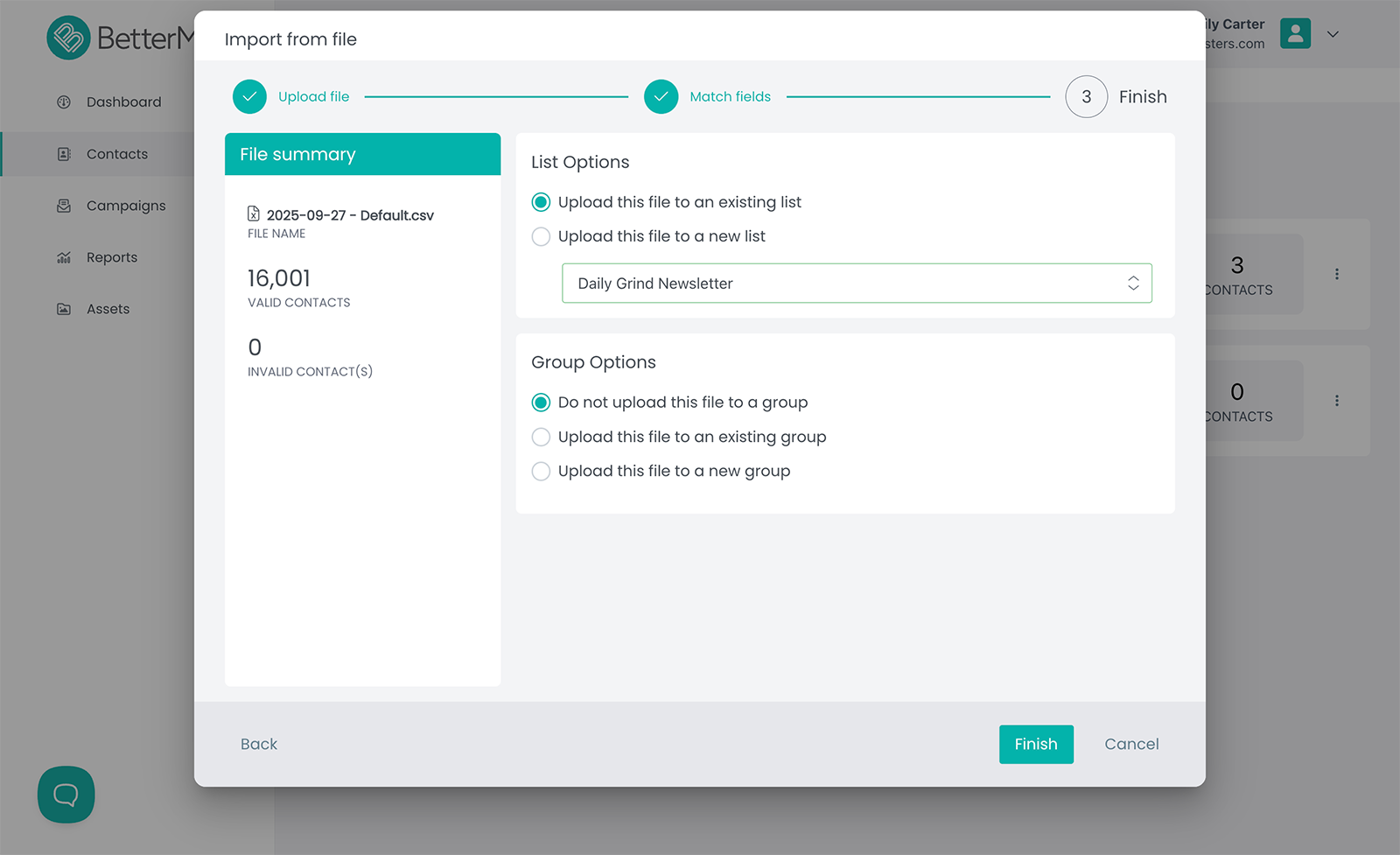
Task: Expand the account menu chevron
Action: [1333, 35]
